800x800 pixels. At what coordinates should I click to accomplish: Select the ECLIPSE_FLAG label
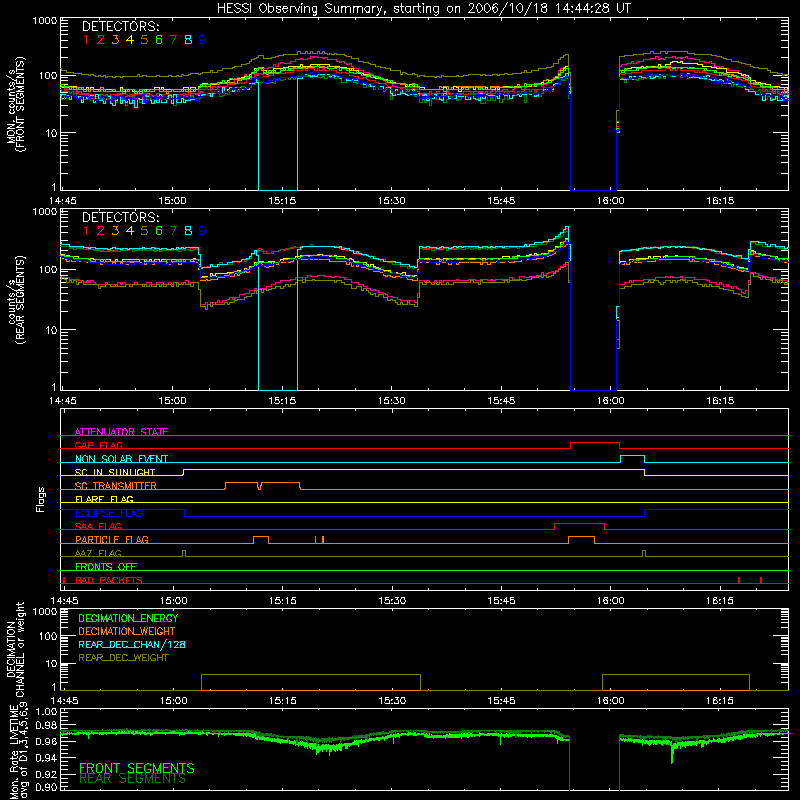[x=109, y=513]
